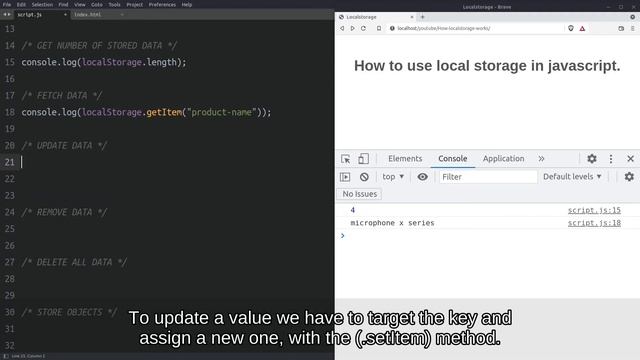Toggle the side bar icon in status bar
The image size is (640, 360).
point(6,356)
